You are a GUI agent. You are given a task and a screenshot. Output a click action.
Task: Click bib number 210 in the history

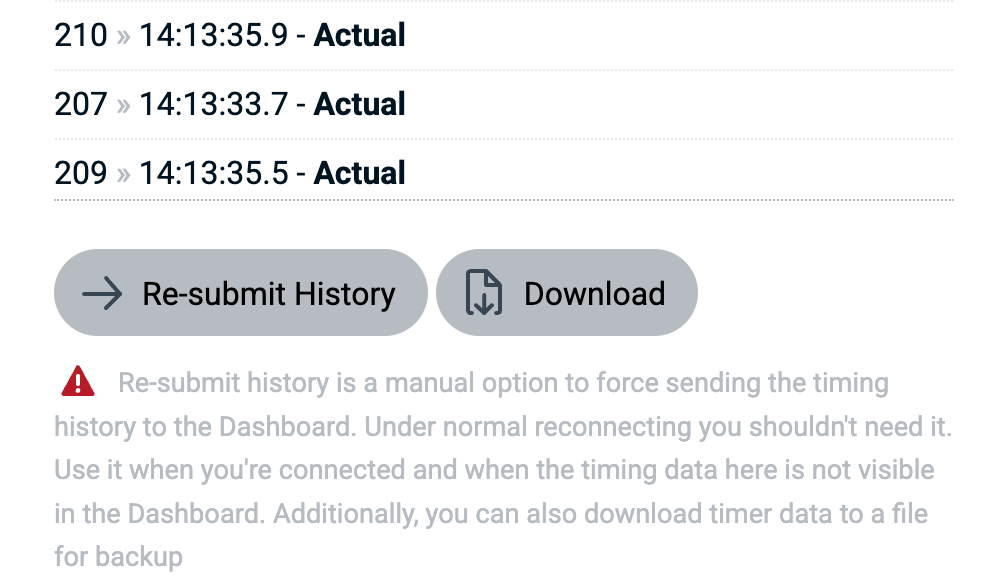coord(81,36)
